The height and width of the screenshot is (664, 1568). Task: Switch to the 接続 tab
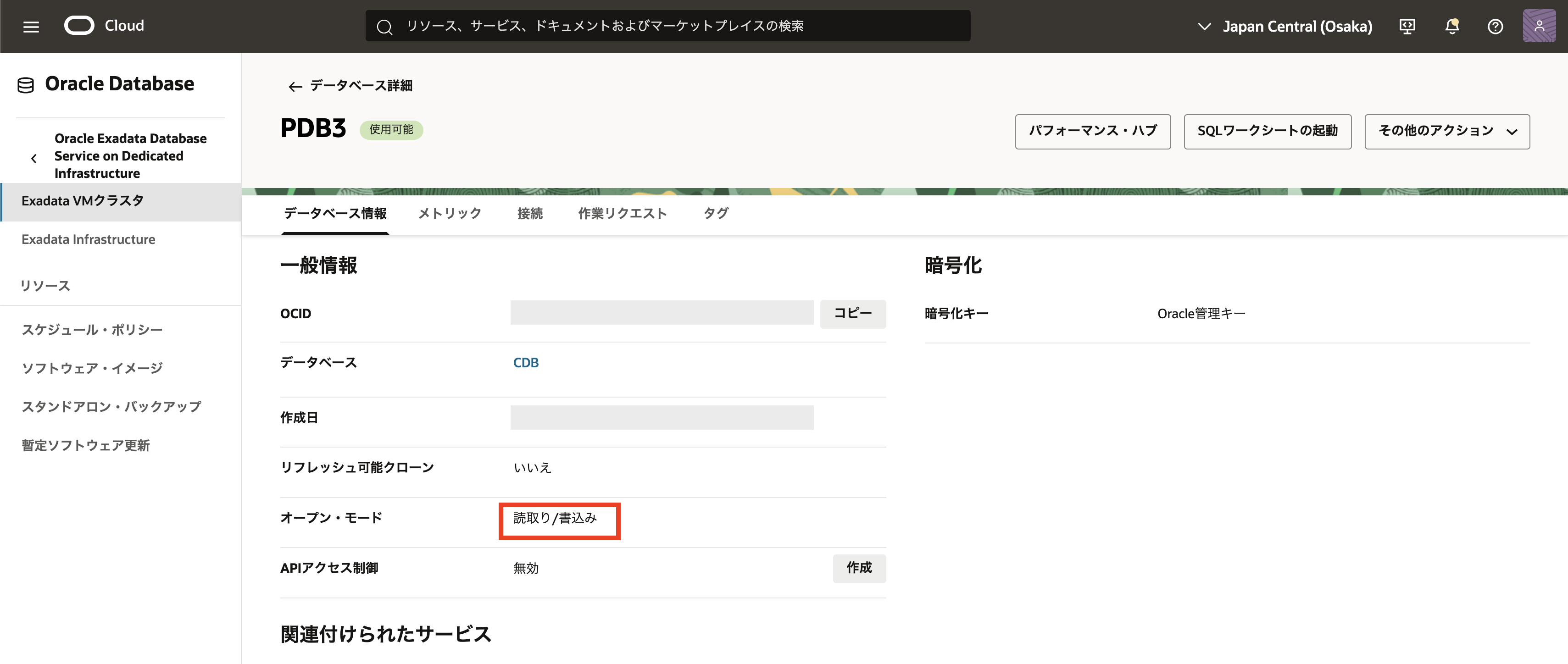tap(529, 213)
